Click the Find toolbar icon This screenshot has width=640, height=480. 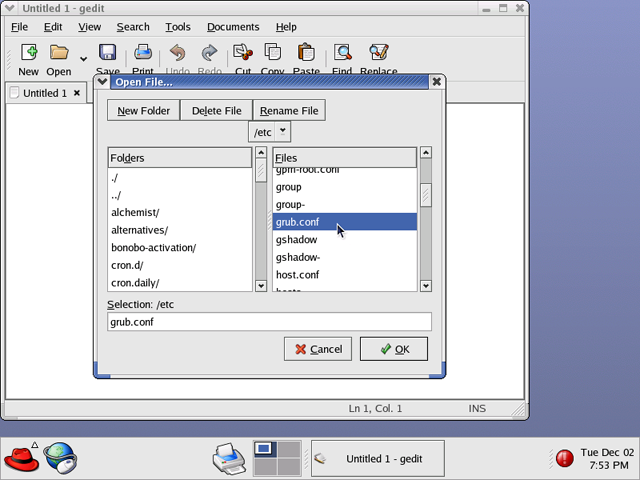coord(342,53)
